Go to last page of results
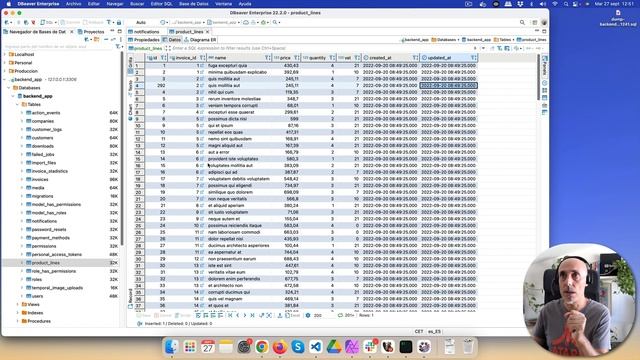The height and width of the screenshot is (360, 640). click(x=252, y=316)
